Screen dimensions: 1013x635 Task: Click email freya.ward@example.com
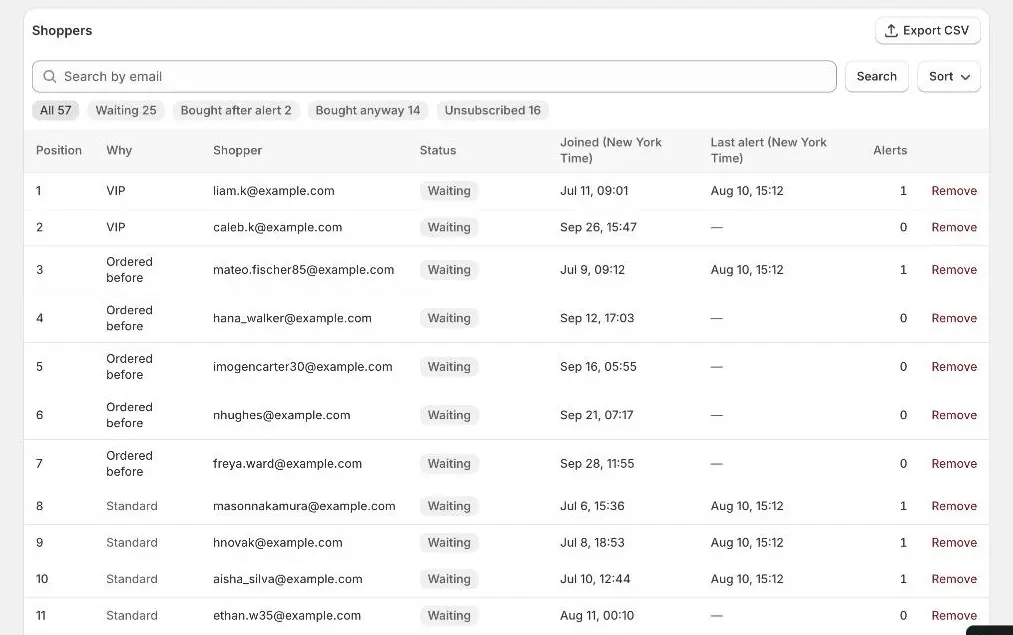tap(287, 463)
